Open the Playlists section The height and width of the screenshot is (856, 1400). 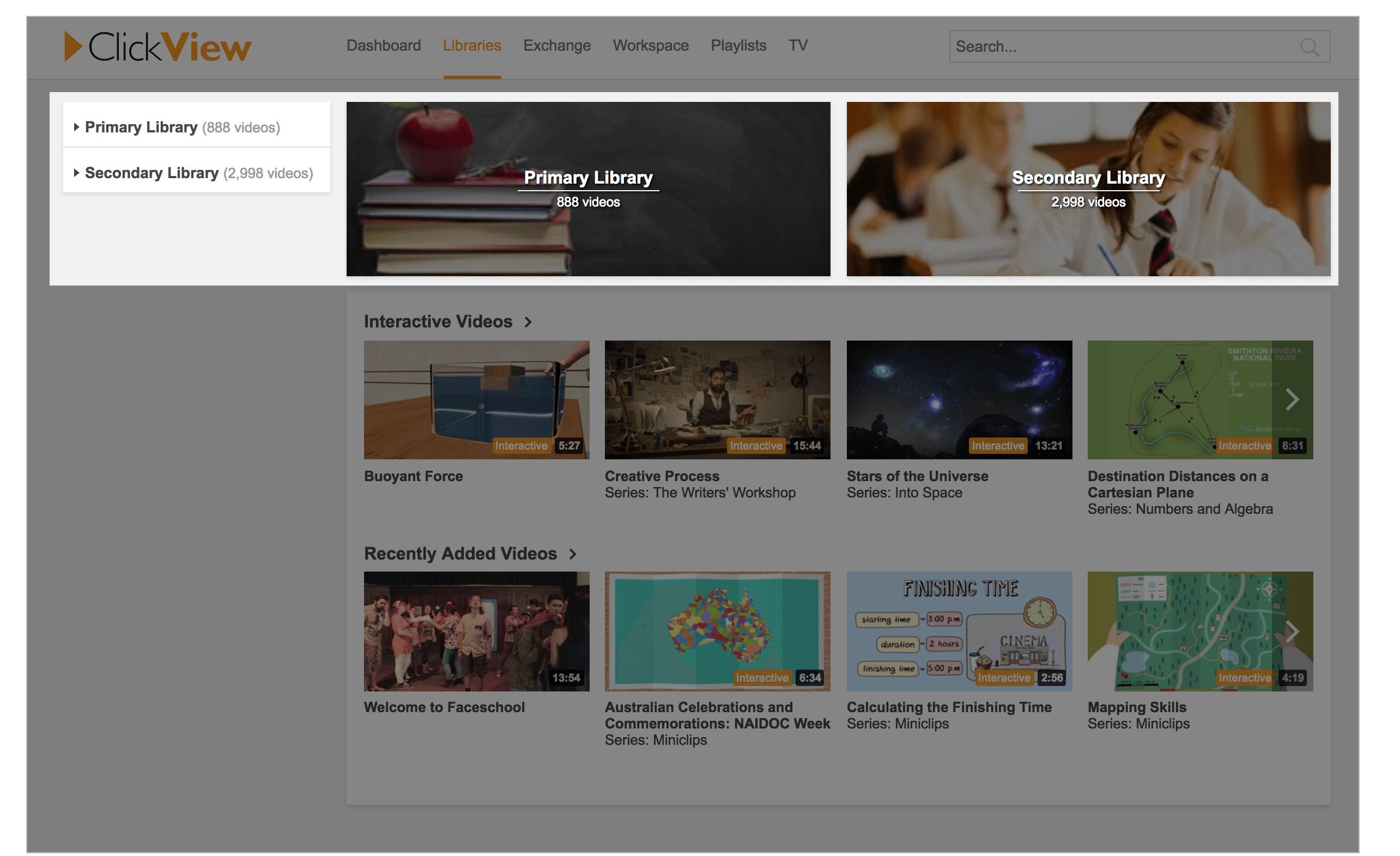[x=738, y=45]
